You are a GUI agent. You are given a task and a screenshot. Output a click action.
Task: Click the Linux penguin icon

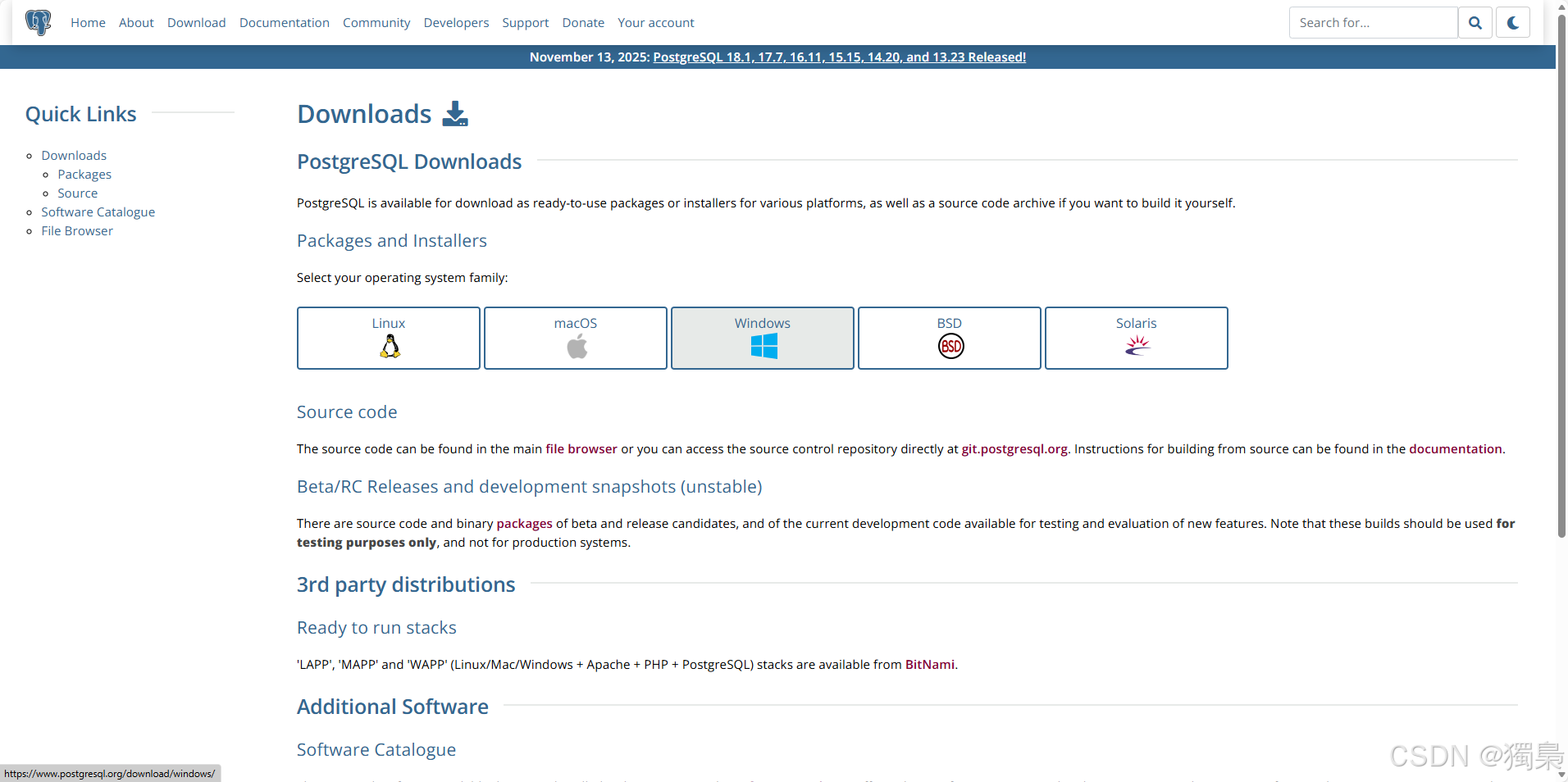[390, 347]
